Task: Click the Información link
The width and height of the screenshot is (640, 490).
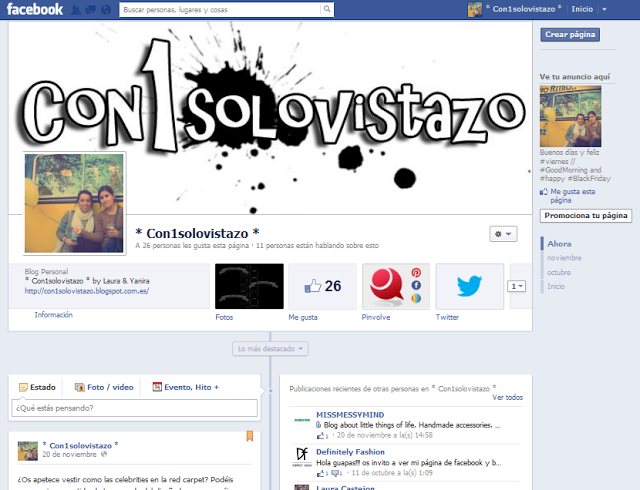Action: point(53,315)
